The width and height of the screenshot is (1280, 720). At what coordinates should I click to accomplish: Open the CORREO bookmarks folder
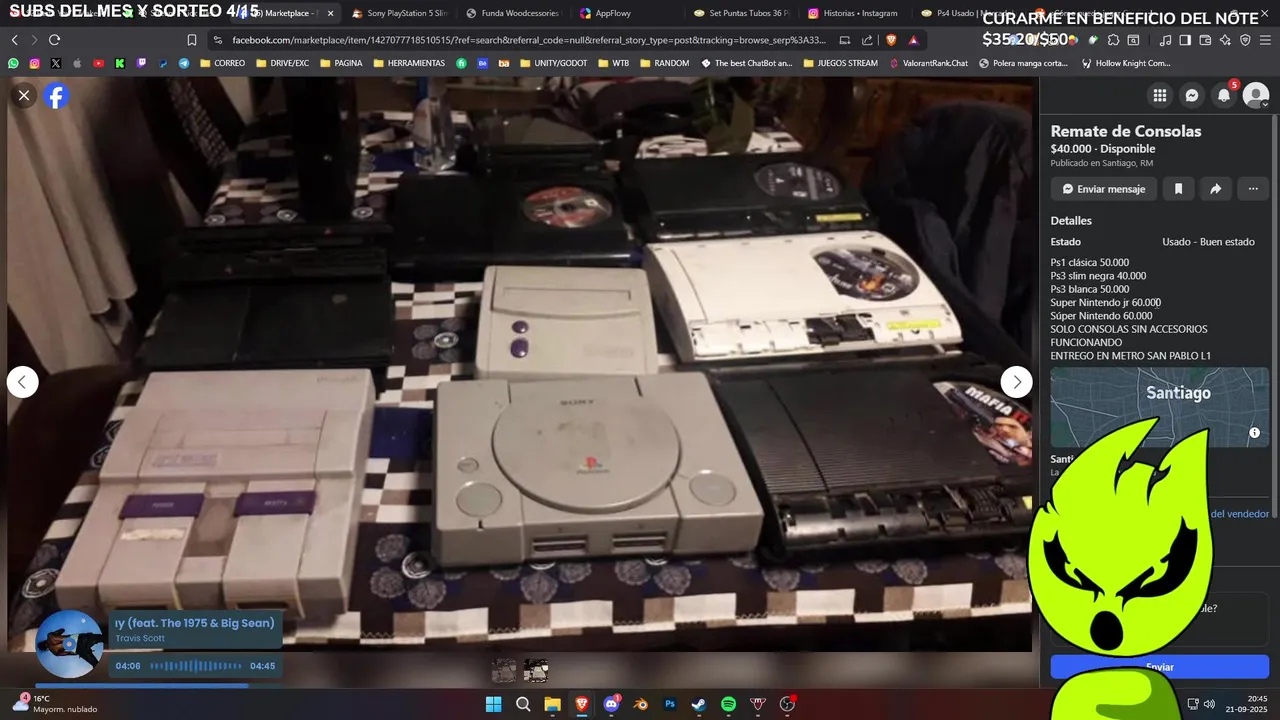222,63
